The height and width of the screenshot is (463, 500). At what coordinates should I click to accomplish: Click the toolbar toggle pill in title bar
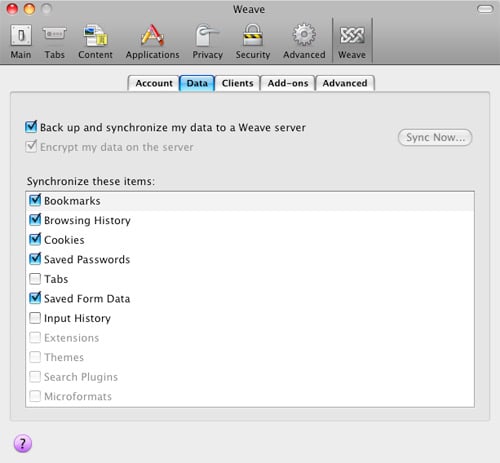[485, 9]
